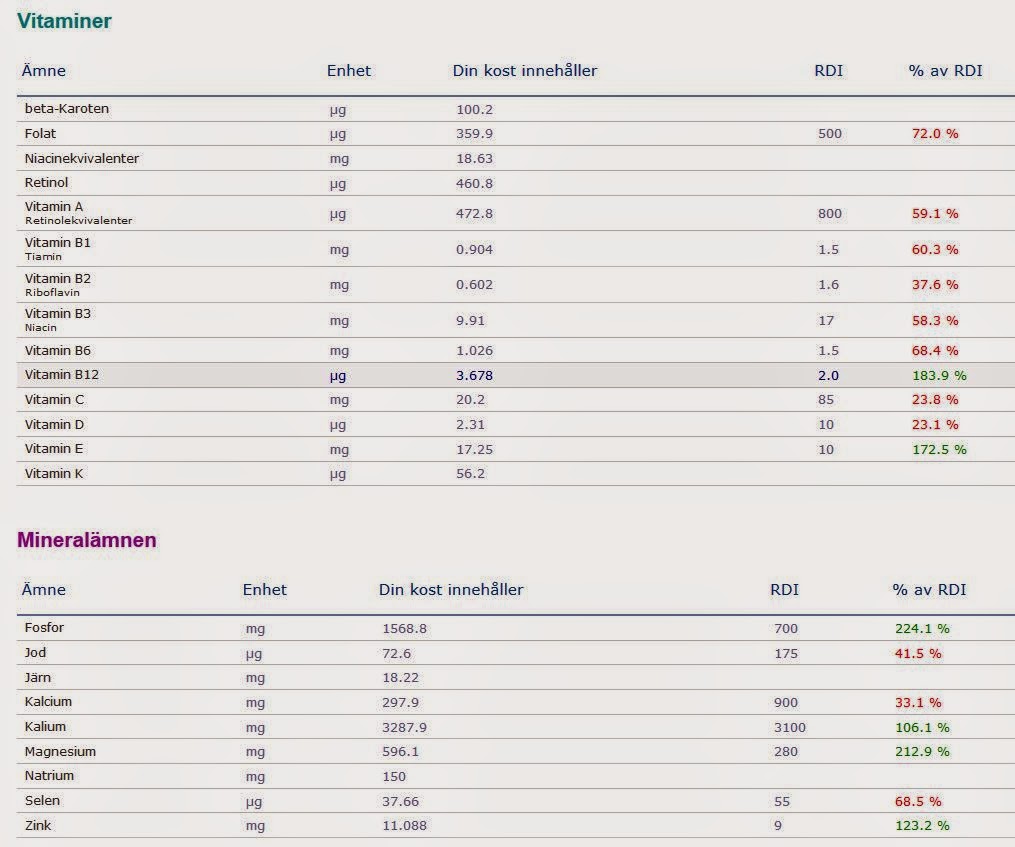Select the 150 amount for Natrium

tap(394, 776)
